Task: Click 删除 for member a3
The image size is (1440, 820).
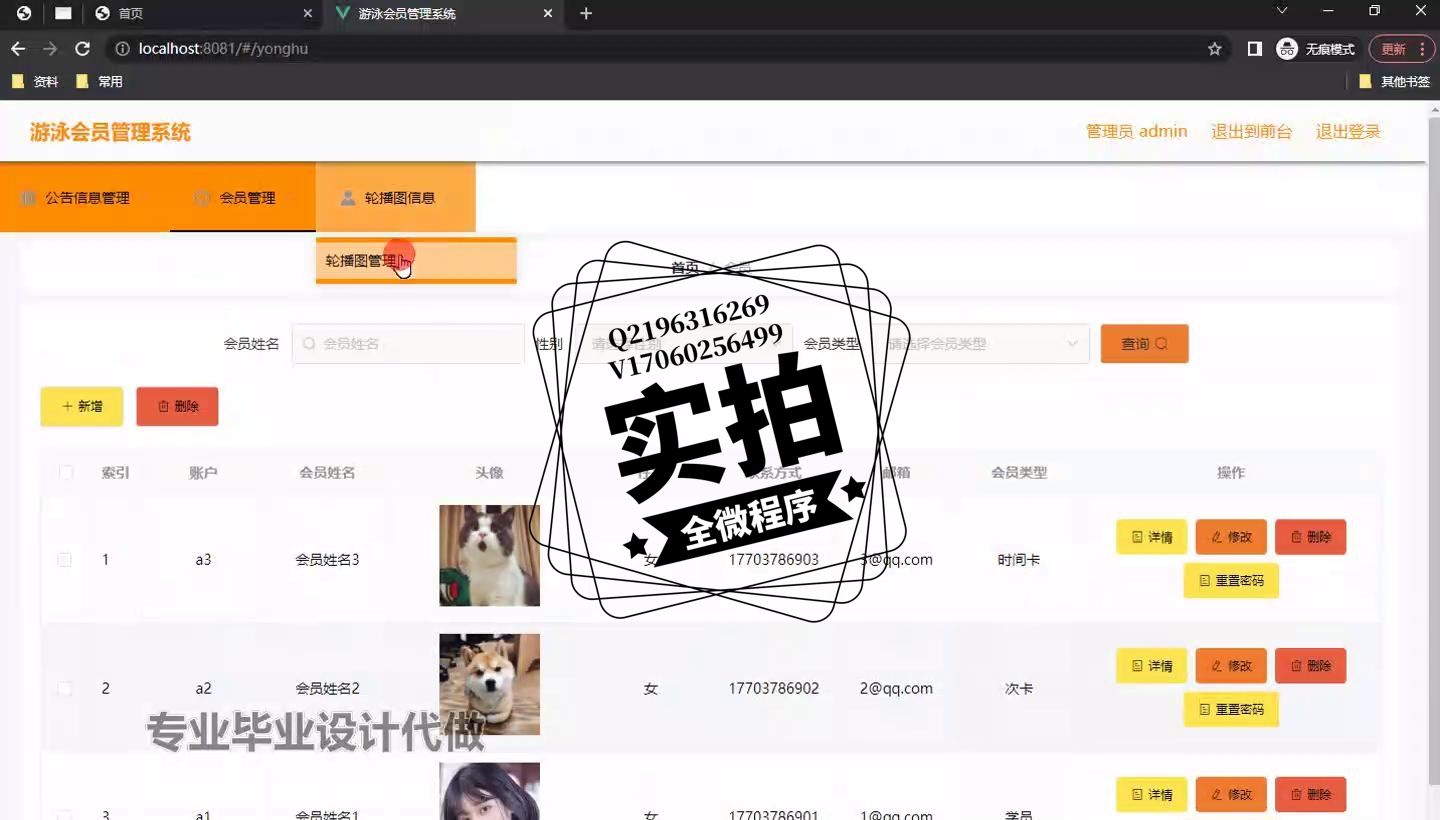Action: 1311,537
